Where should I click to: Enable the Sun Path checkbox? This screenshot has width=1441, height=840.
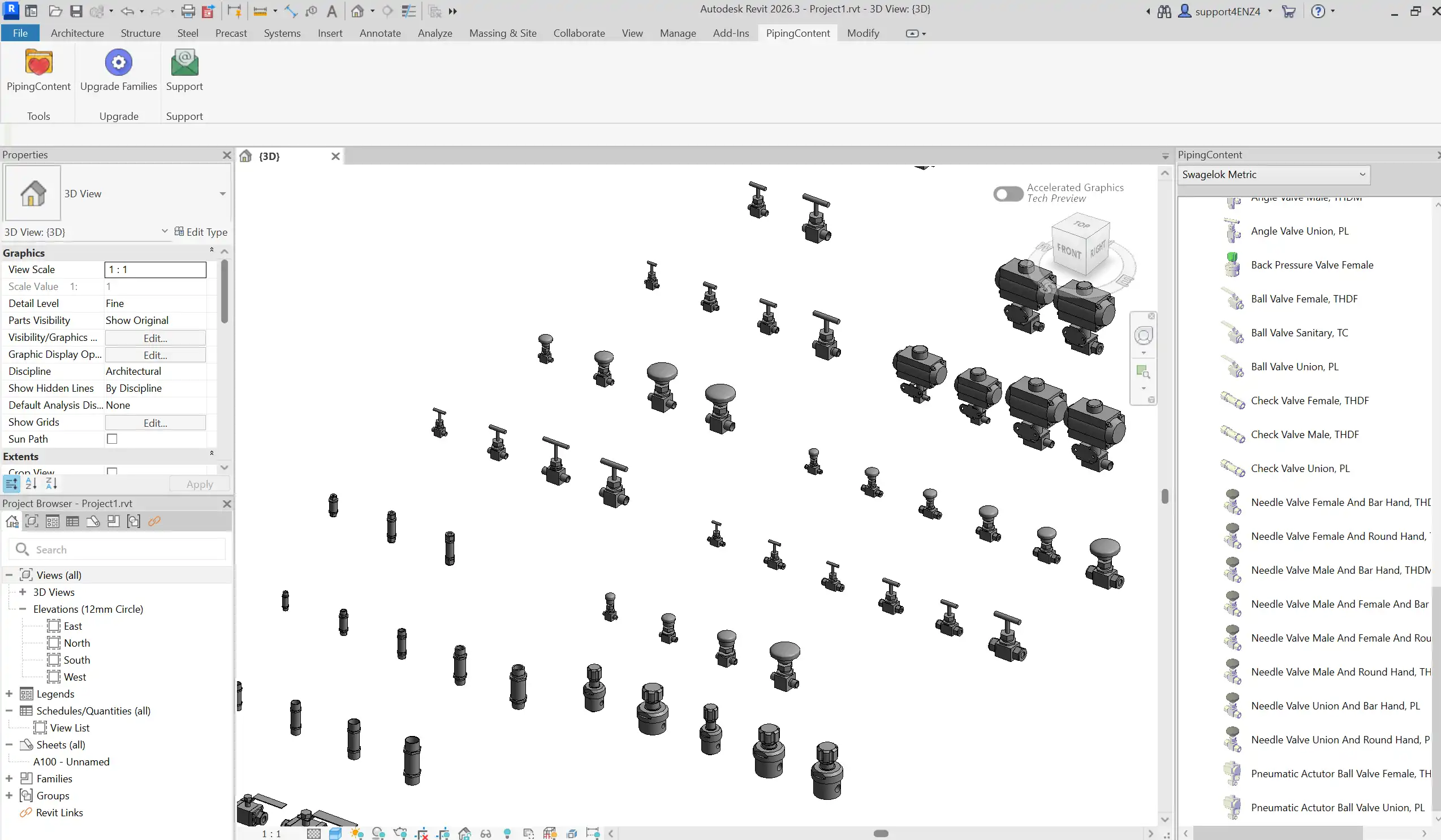112,439
